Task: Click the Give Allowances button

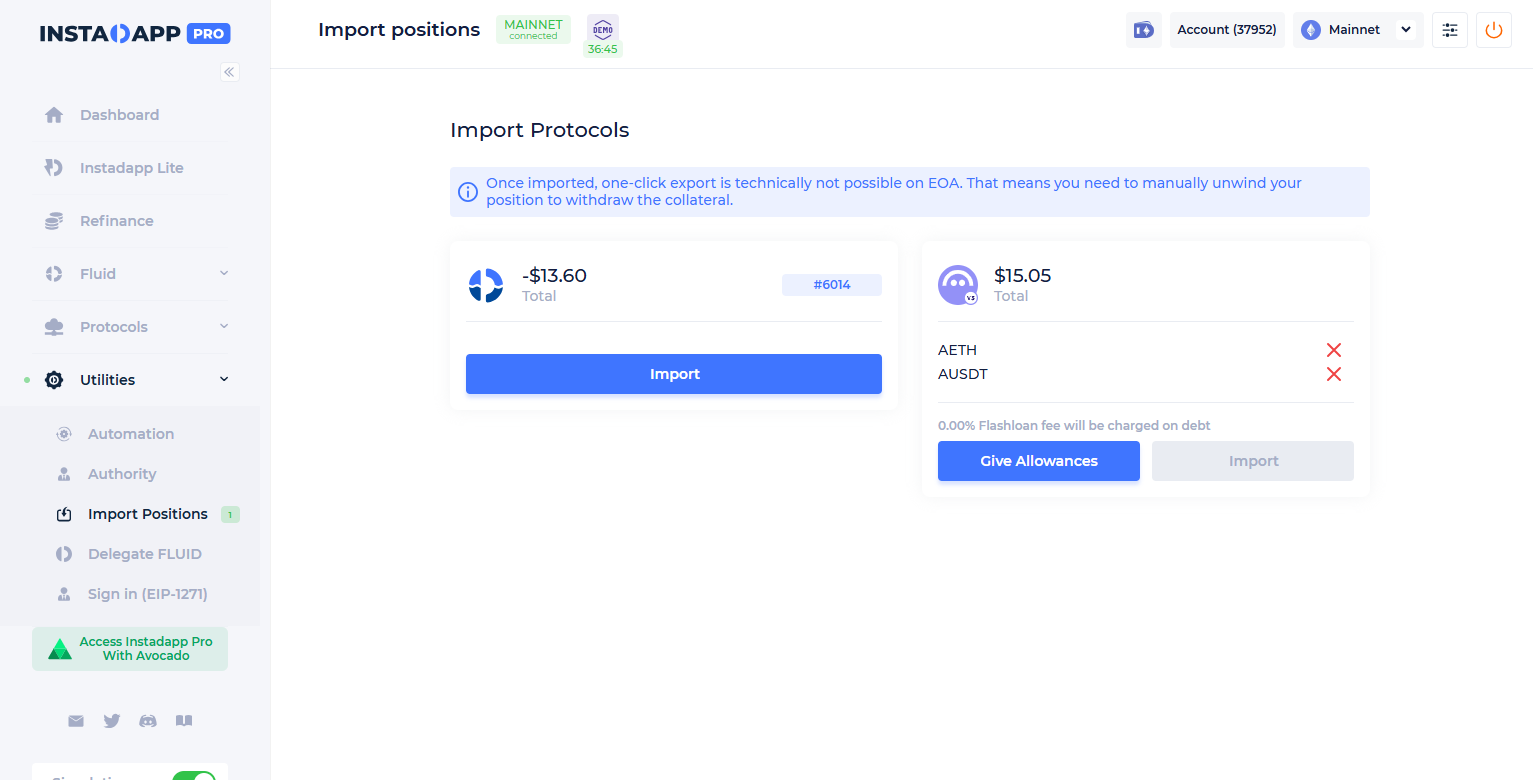Action: [1038, 461]
